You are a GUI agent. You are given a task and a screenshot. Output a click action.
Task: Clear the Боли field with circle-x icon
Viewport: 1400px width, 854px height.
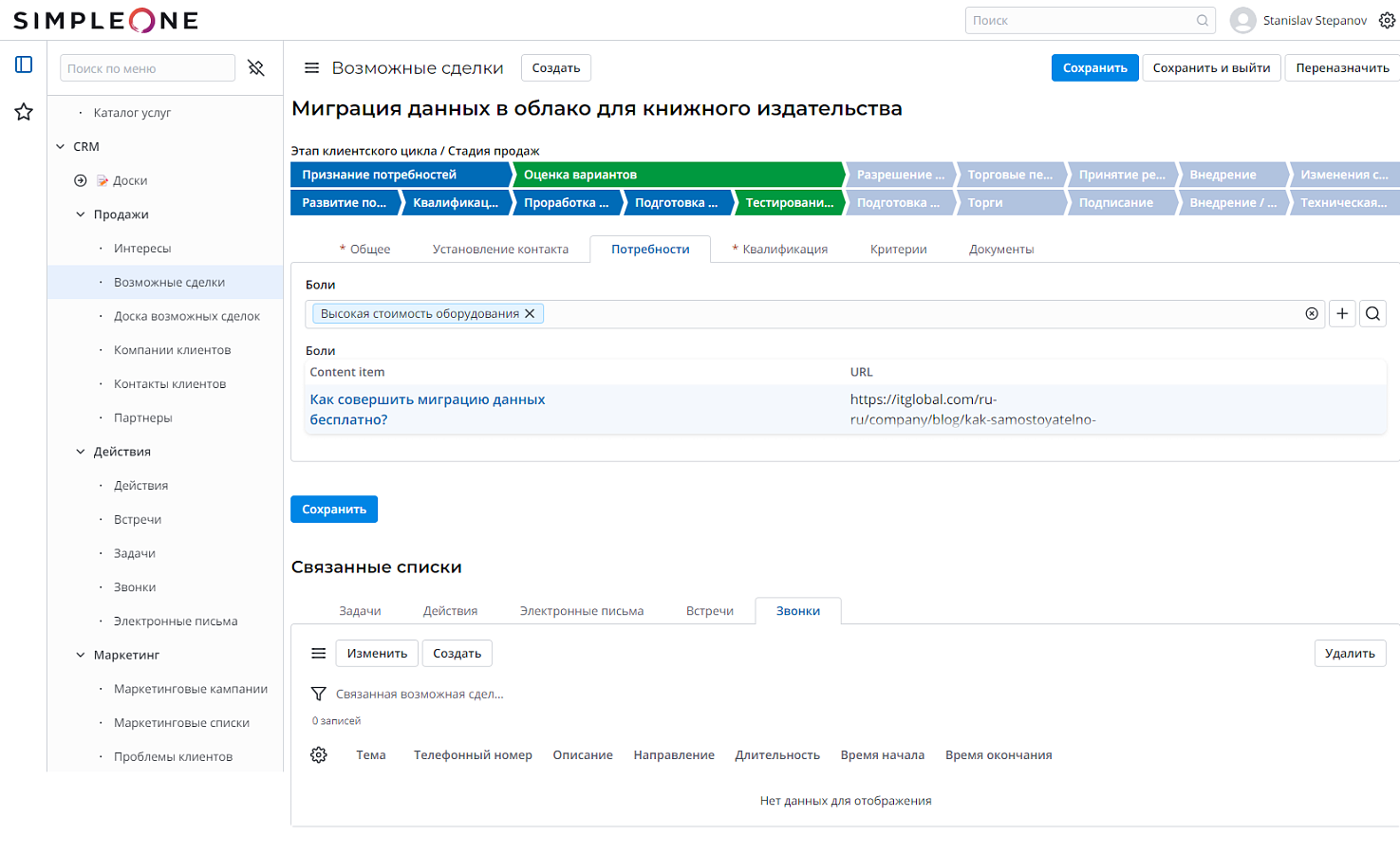[1312, 313]
